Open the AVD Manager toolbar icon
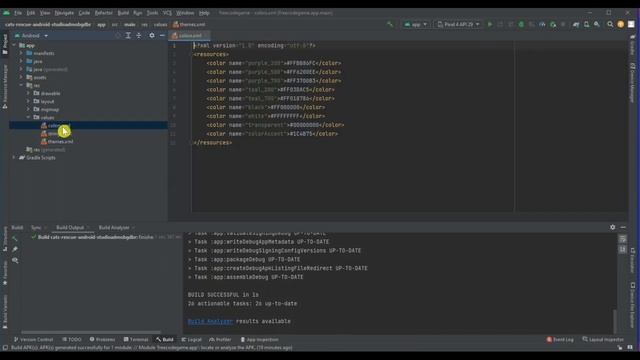 [587, 24]
